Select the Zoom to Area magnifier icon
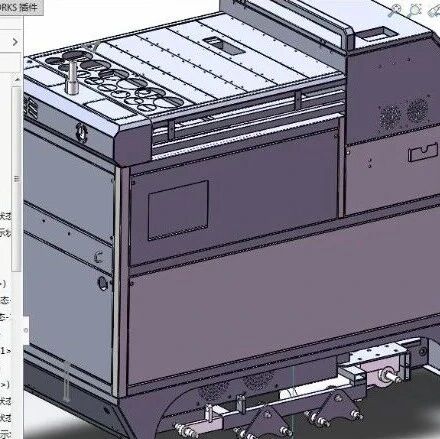Screen dimensions: 440x439 (x=415, y=10)
